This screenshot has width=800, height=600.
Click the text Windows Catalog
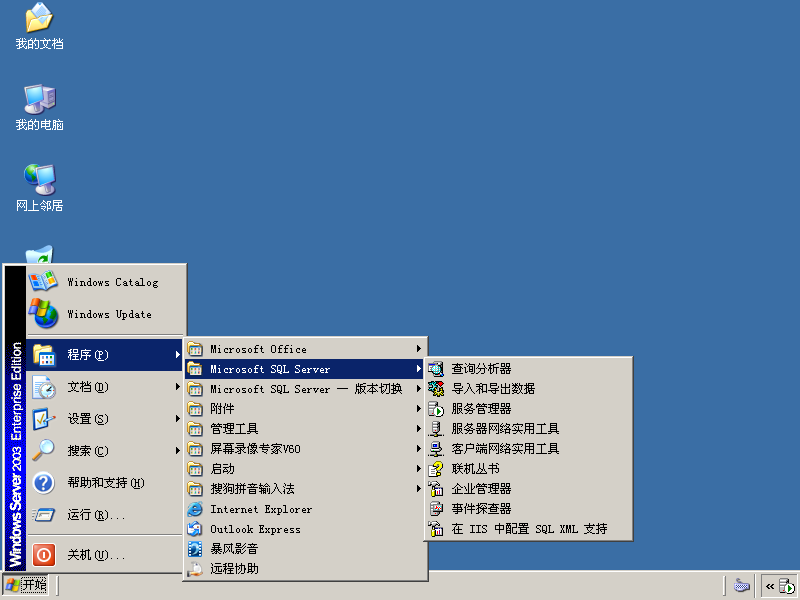pos(113,282)
